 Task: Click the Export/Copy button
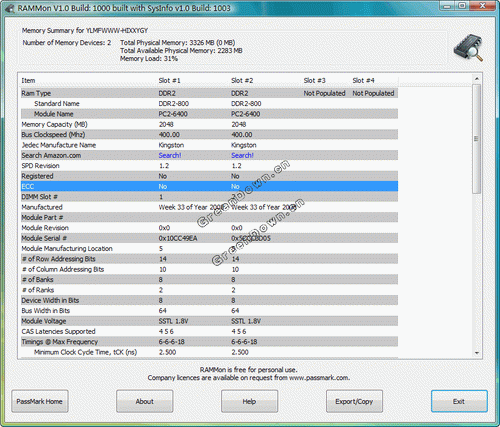(x=354, y=401)
